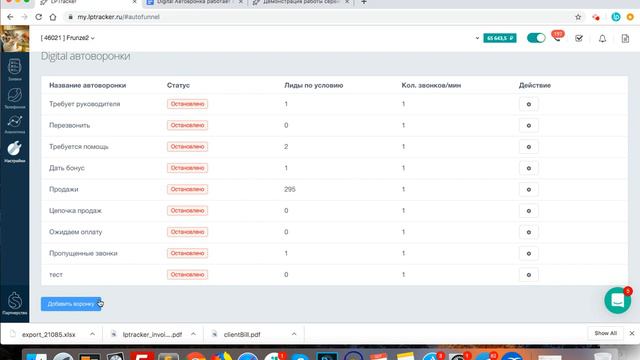
Task: Click the Кол. звонков/мин column header
Action: coord(431,85)
